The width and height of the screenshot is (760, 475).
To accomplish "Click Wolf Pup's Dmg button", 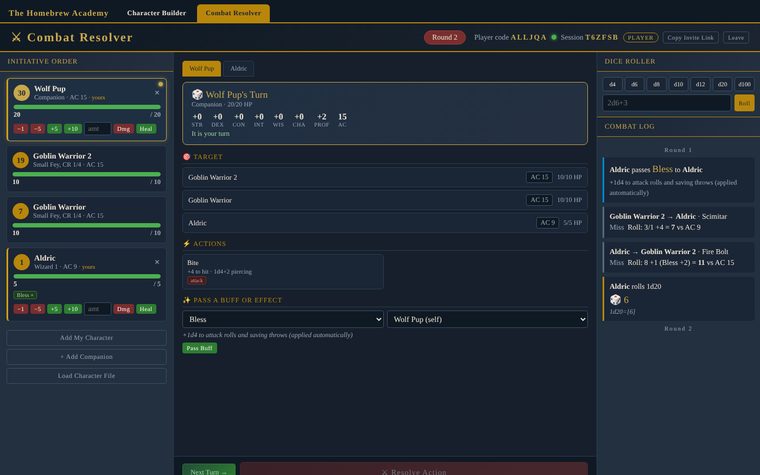I will [x=123, y=129].
